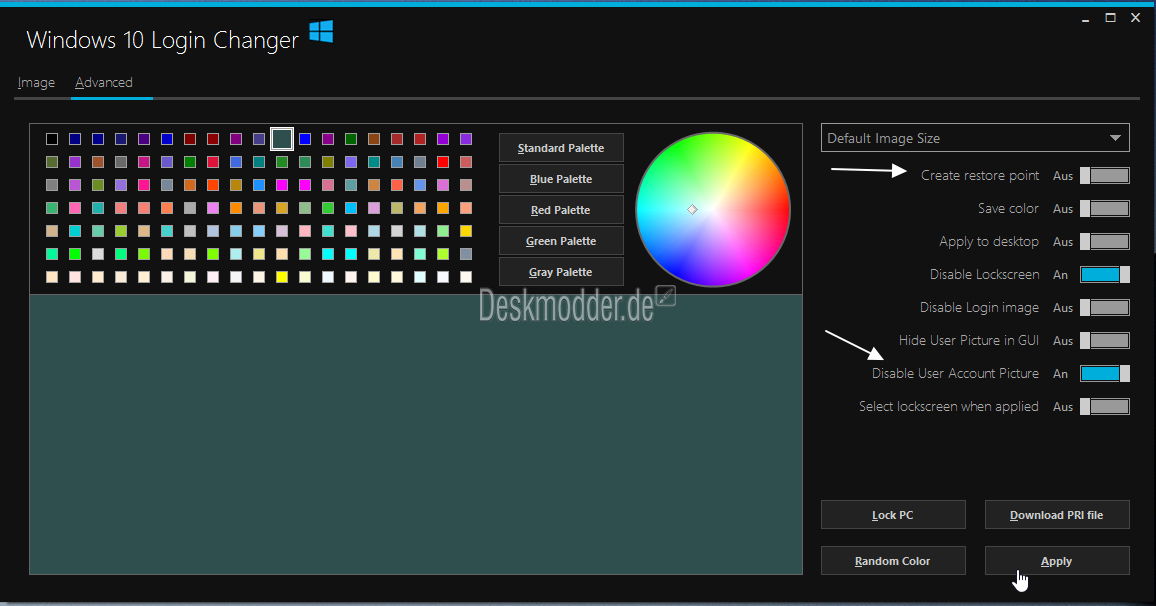Image resolution: width=1156 pixels, height=606 pixels.
Task: Click the Windows logo next to the title
Action: [321, 32]
